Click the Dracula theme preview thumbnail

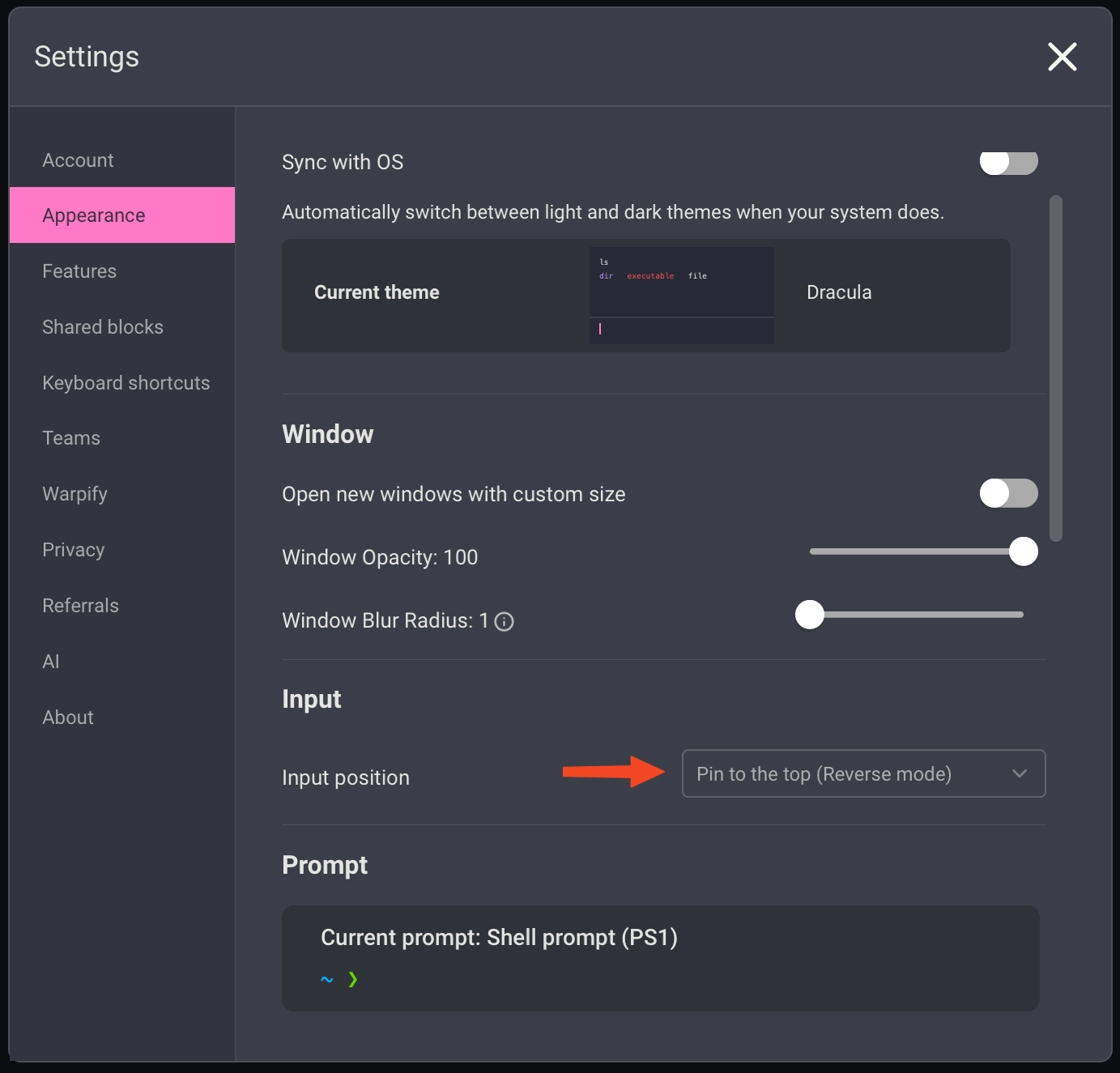point(681,295)
